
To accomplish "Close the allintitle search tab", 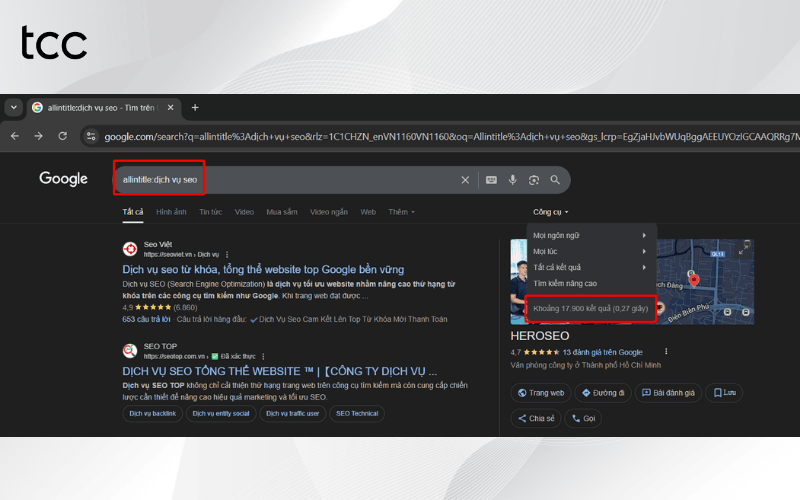I will pyautogui.click(x=170, y=108).
